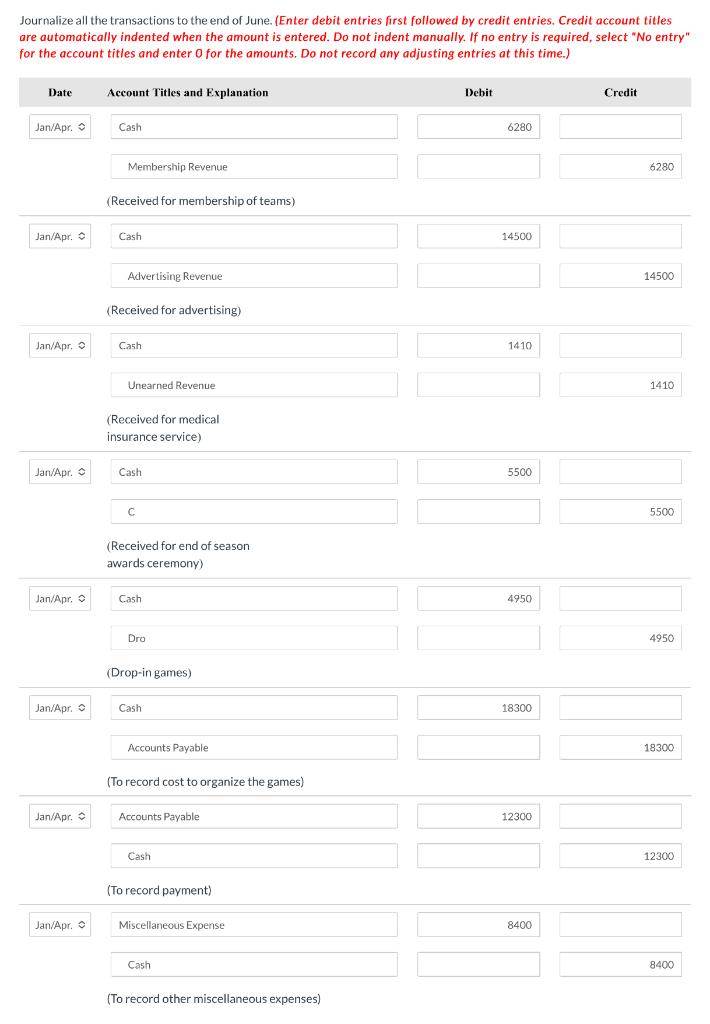Open the Jan/Apr. selector beside the Miscellaneous Expense entry
The image size is (710, 1024).
60,924
